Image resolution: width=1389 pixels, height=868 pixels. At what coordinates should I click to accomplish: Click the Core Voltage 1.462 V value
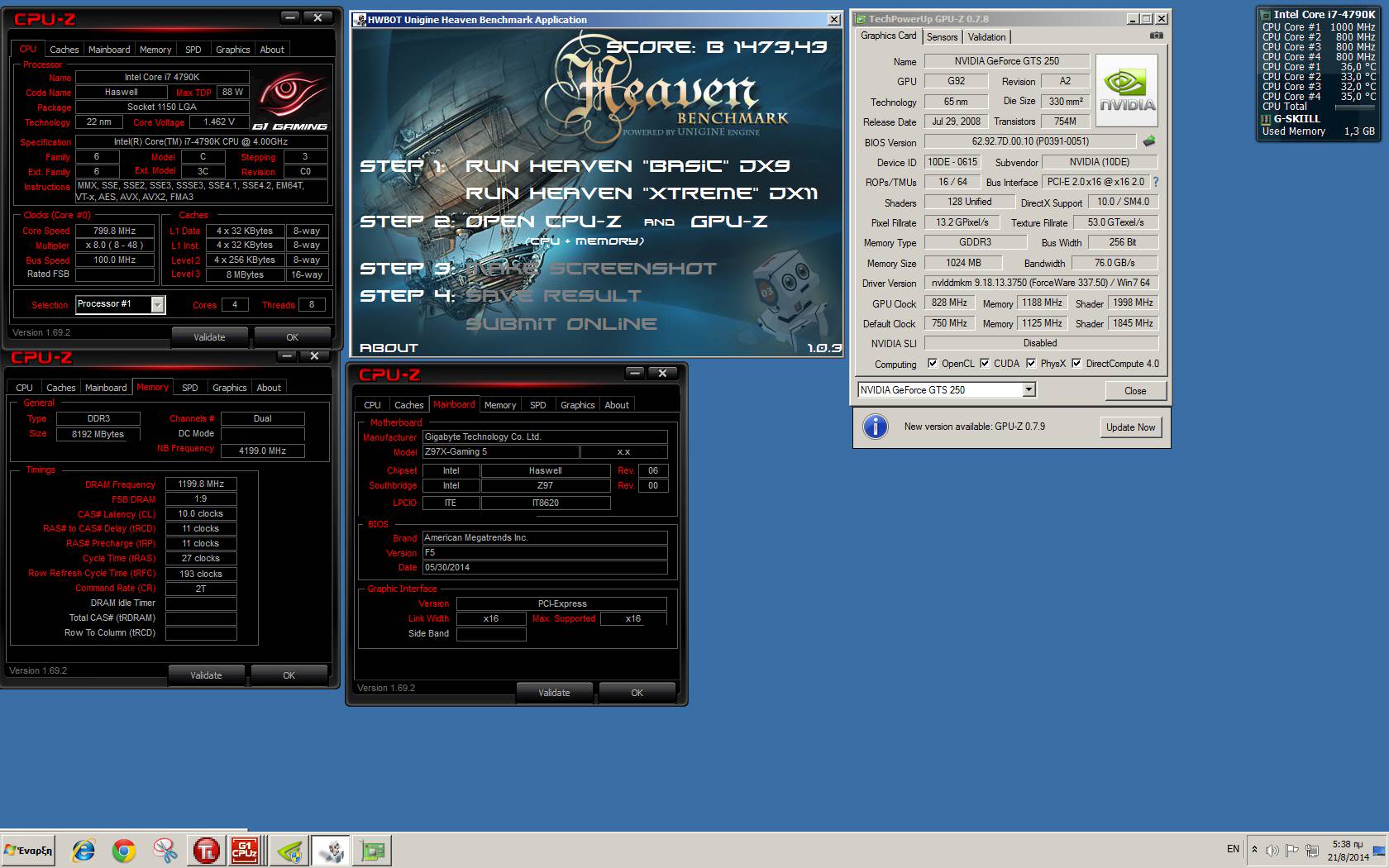point(218,122)
